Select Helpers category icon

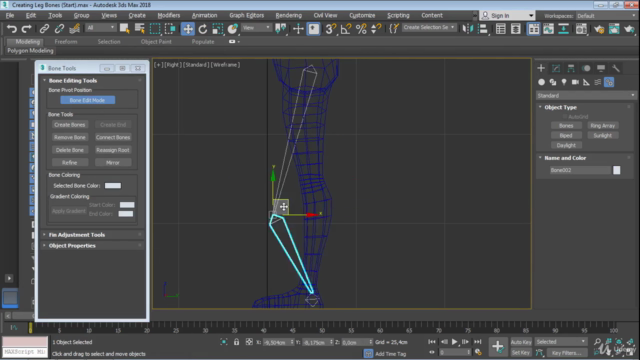pos(587,82)
